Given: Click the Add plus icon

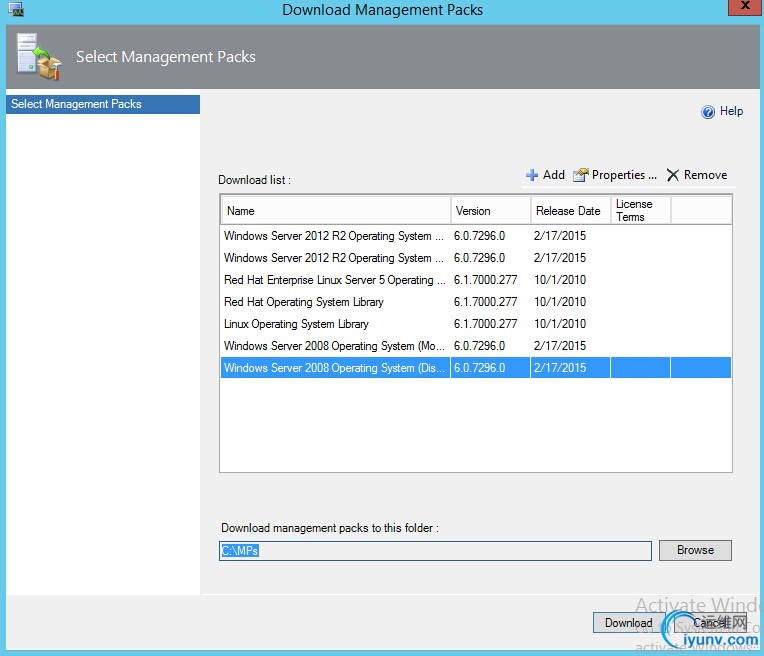Looking at the screenshot, I should 532,175.
